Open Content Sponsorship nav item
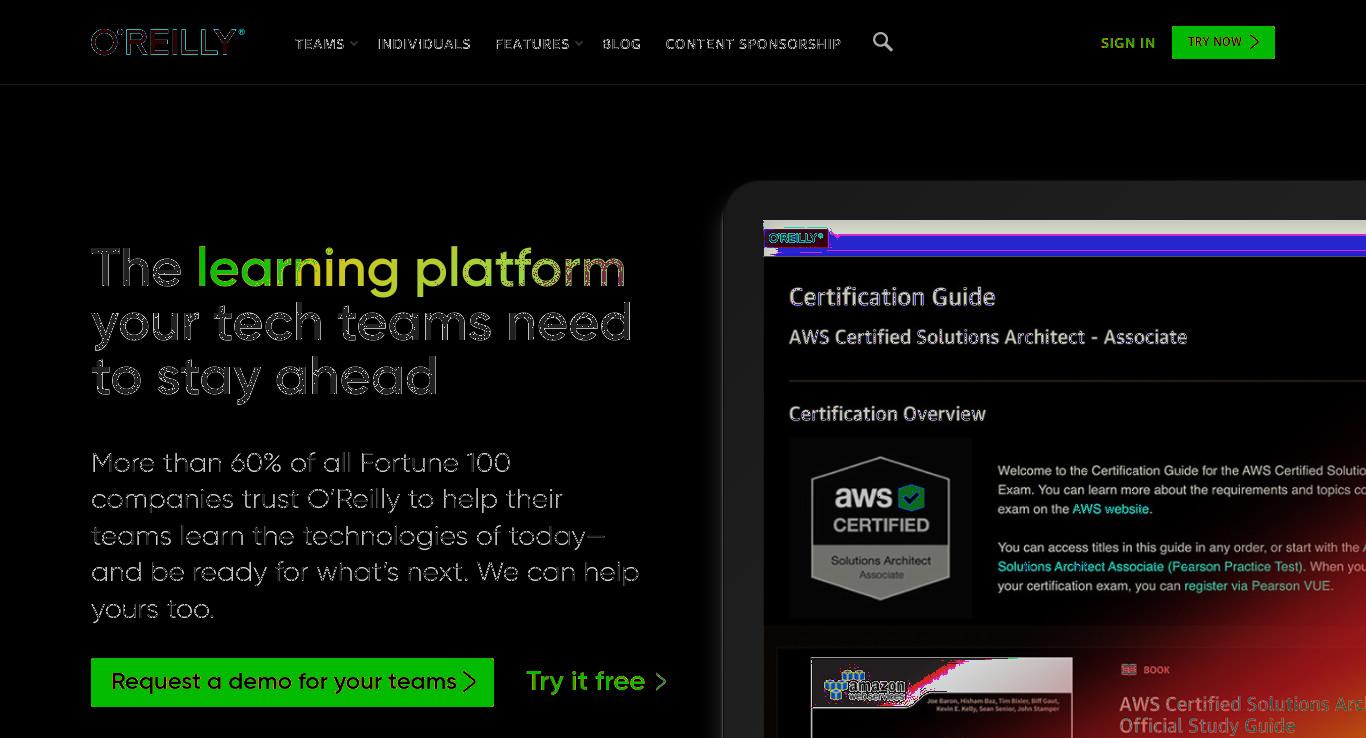 753,44
